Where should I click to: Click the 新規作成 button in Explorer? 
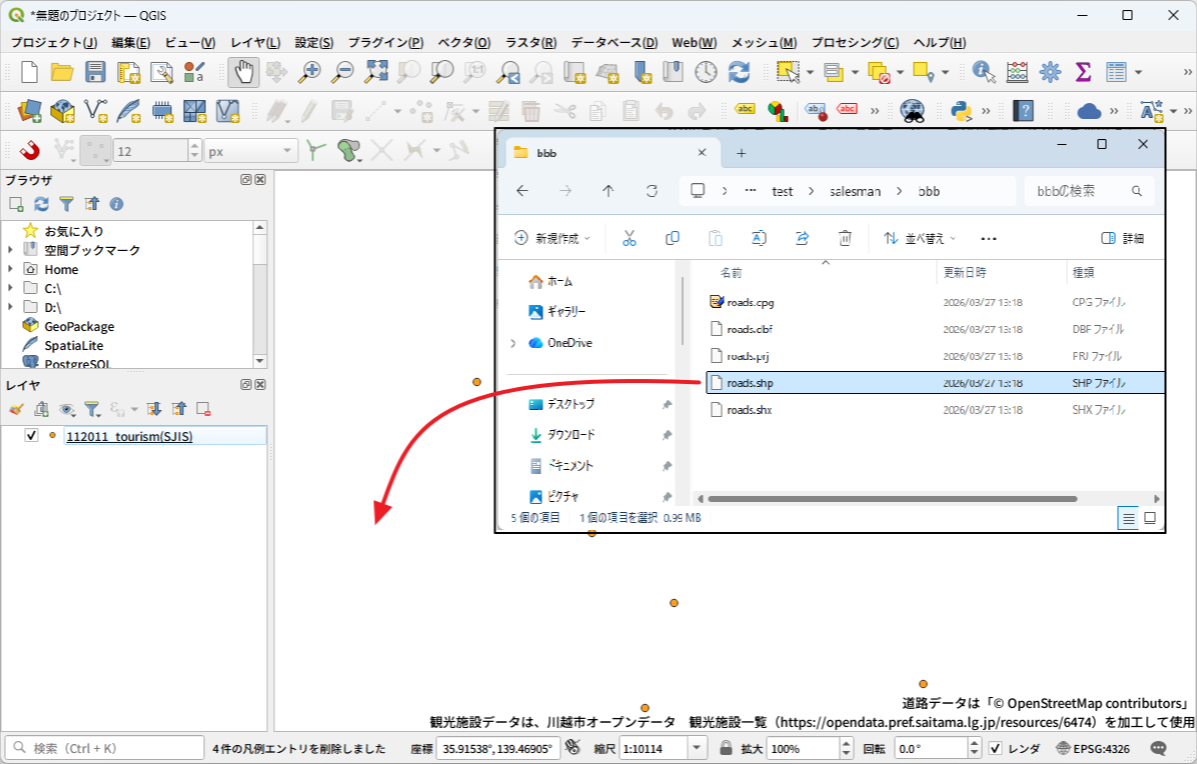pos(553,238)
